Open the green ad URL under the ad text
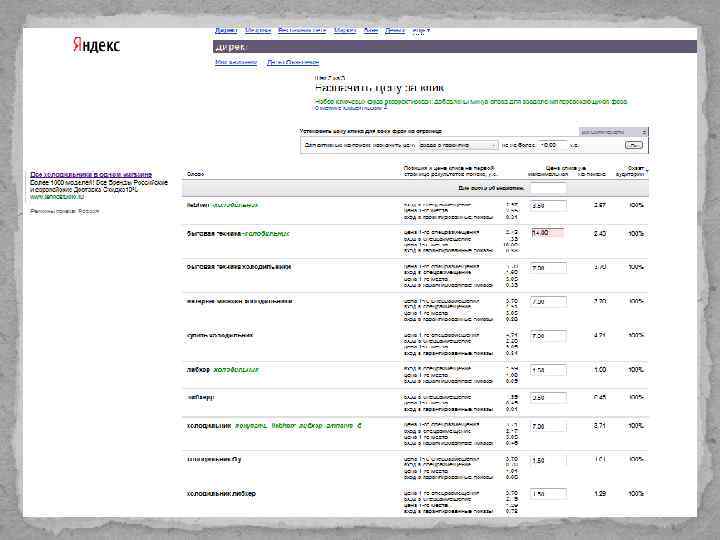 (57, 197)
